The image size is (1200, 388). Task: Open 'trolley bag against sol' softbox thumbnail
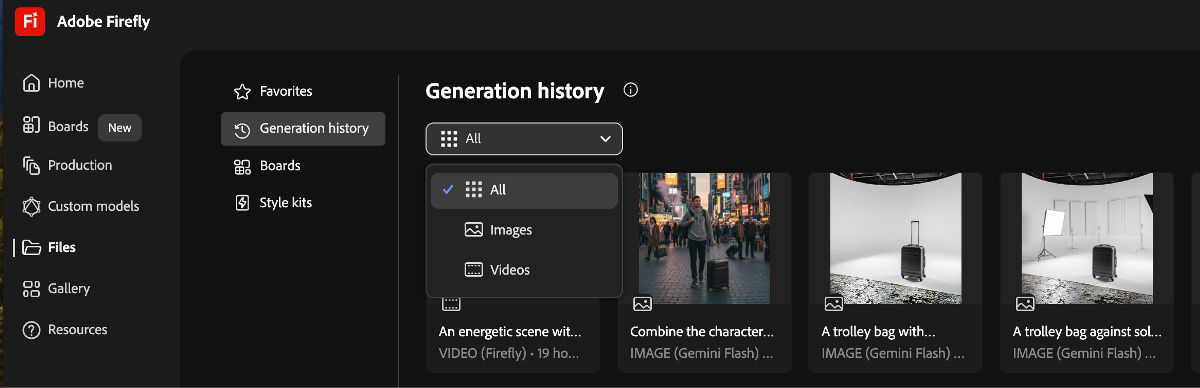pyautogui.click(x=1087, y=238)
